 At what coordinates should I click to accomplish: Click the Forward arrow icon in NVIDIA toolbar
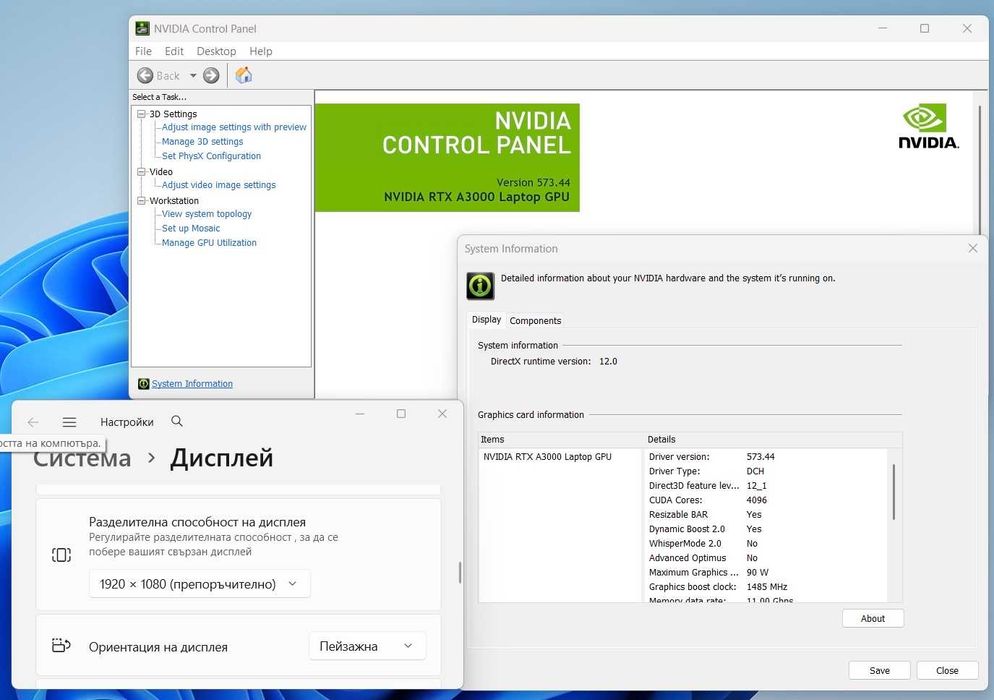pos(211,75)
